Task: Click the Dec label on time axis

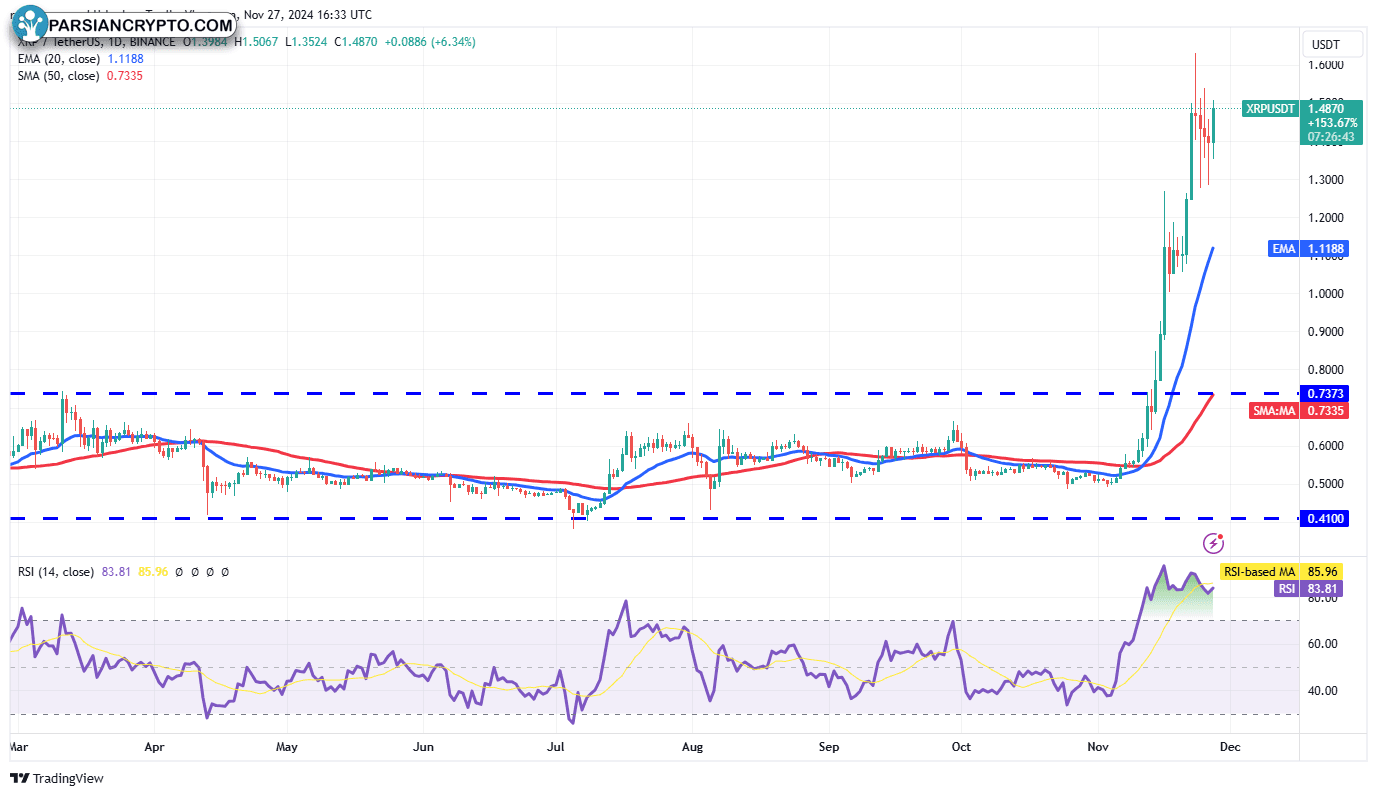Action: coord(1231,747)
